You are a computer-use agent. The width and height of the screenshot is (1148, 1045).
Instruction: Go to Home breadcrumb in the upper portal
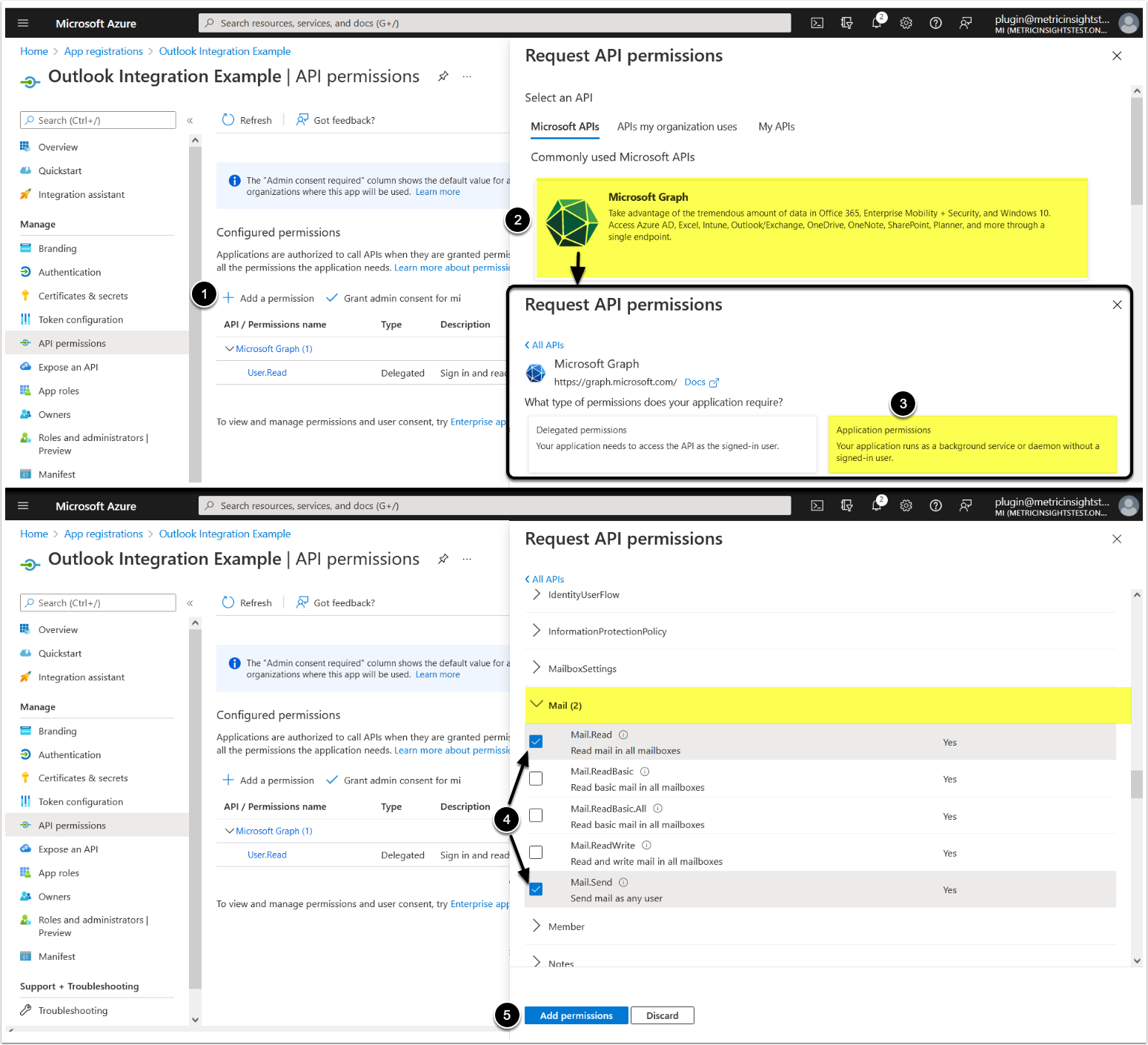coord(34,51)
